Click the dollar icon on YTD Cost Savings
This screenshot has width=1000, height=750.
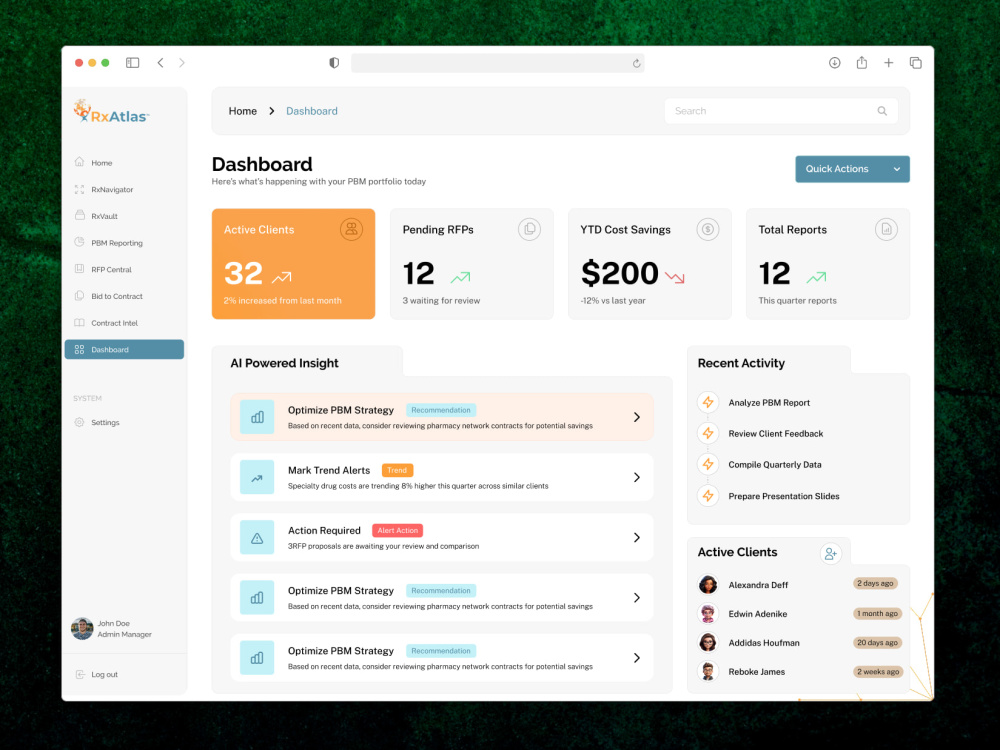pyautogui.click(x=707, y=230)
